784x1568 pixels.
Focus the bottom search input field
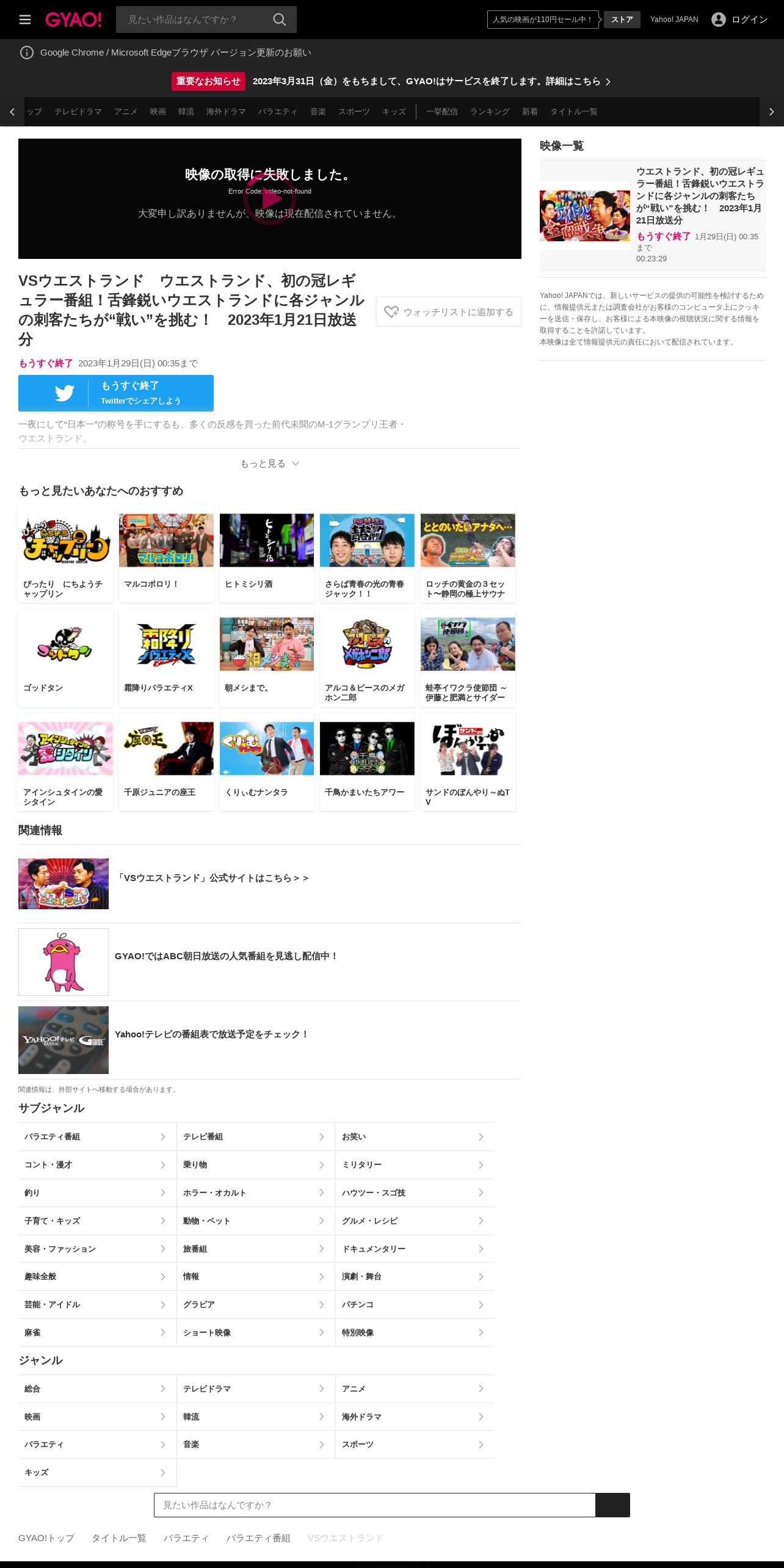point(375,1505)
